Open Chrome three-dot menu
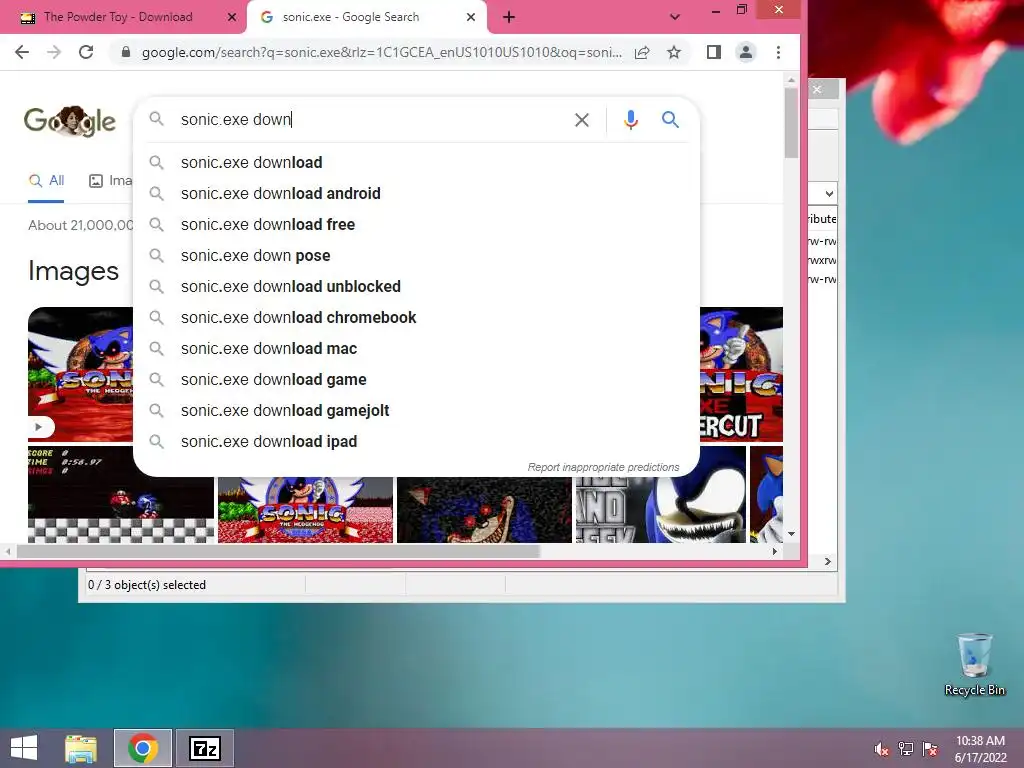Image resolution: width=1024 pixels, height=768 pixels. 778,52
